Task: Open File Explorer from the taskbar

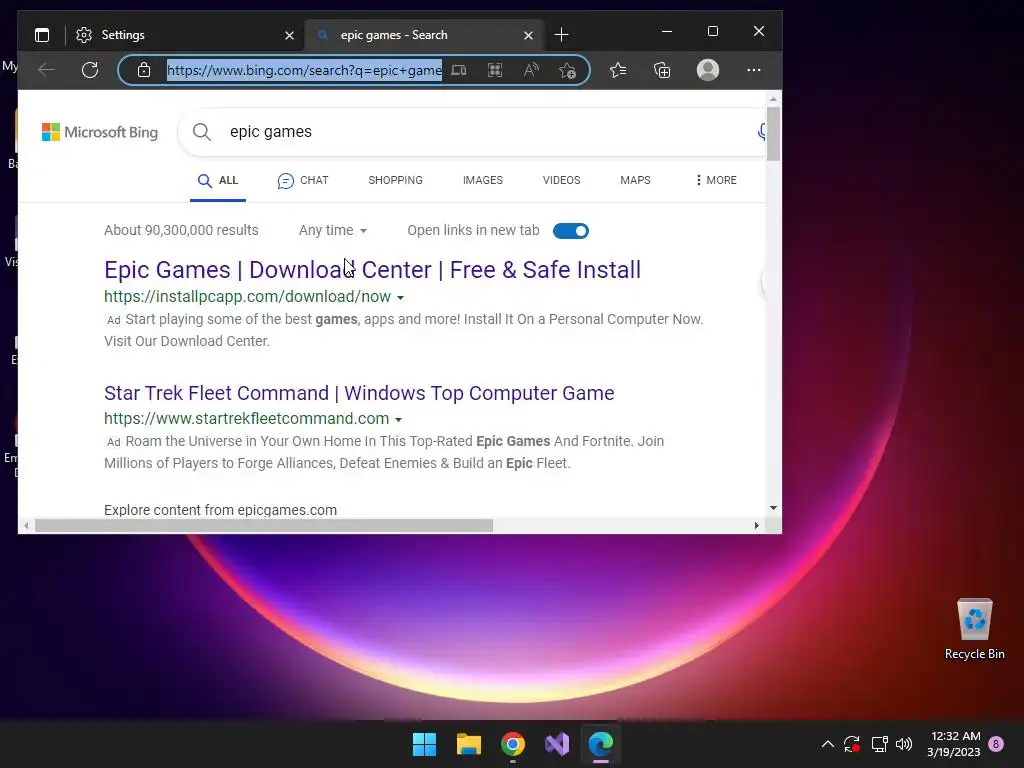Action: tap(469, 744)
